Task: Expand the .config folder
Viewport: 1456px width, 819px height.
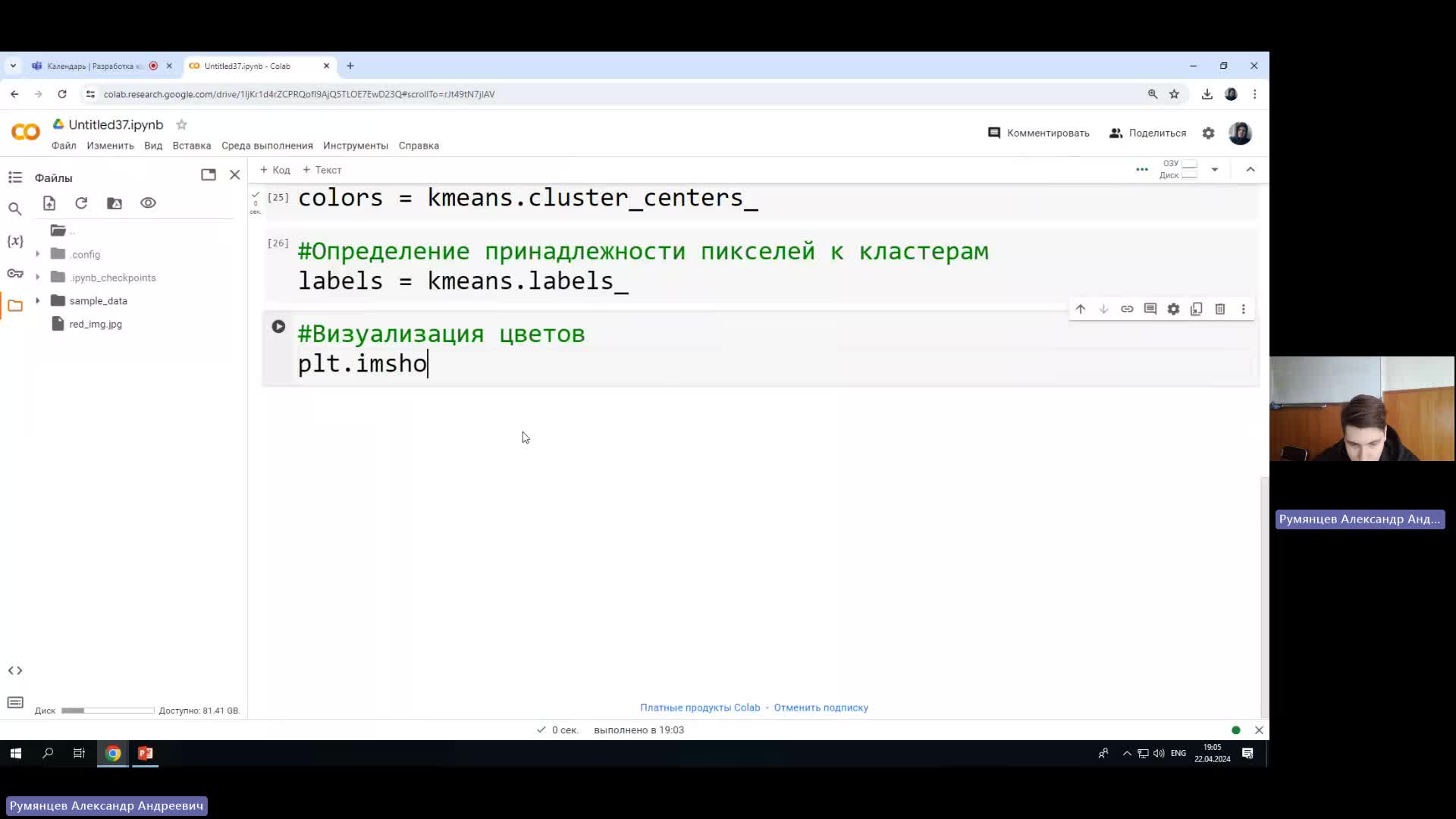Action: (38, 254)
